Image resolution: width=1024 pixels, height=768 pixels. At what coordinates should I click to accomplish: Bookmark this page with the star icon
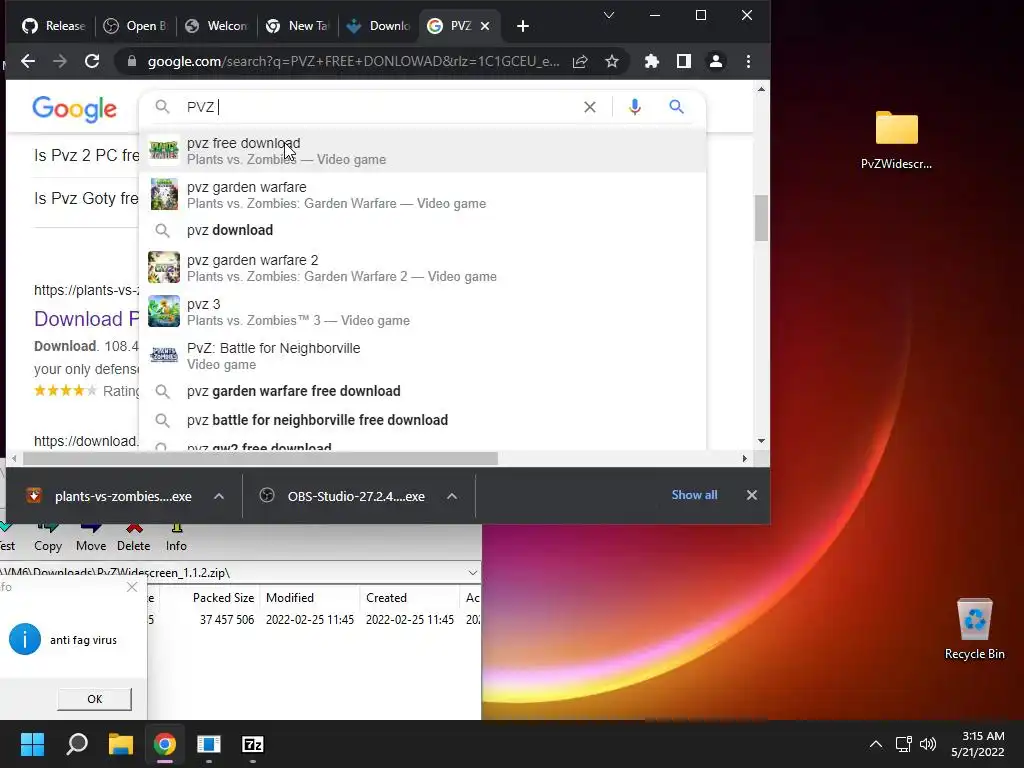(611, 61)
